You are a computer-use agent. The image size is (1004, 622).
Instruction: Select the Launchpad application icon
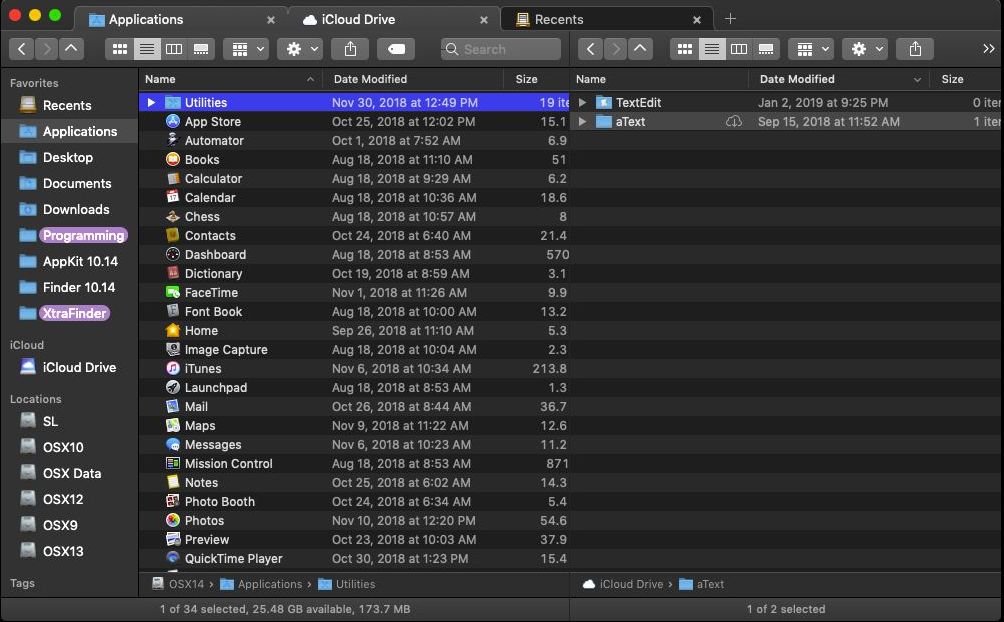pos(173,388)
